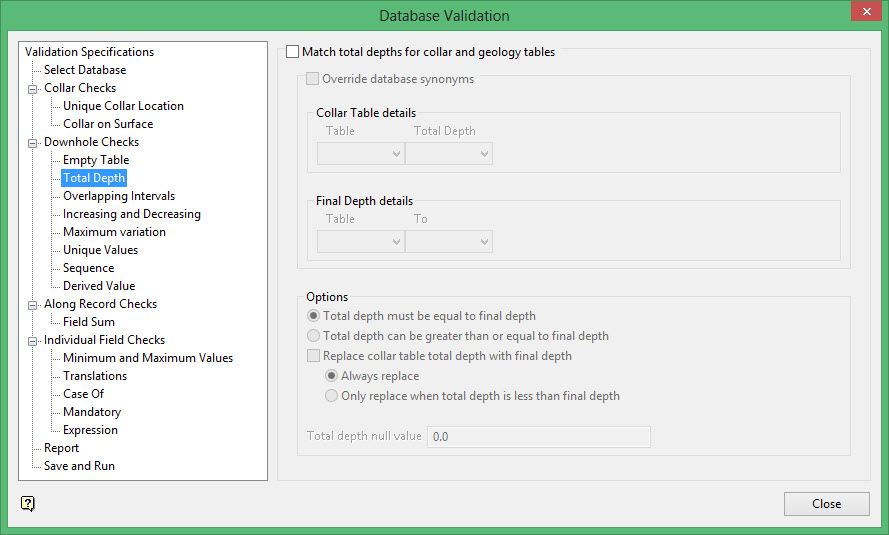This screenshot has width=889, height=535.
Task: Enable Match total depths for collar and geology tables
Action: pos(293,52)
